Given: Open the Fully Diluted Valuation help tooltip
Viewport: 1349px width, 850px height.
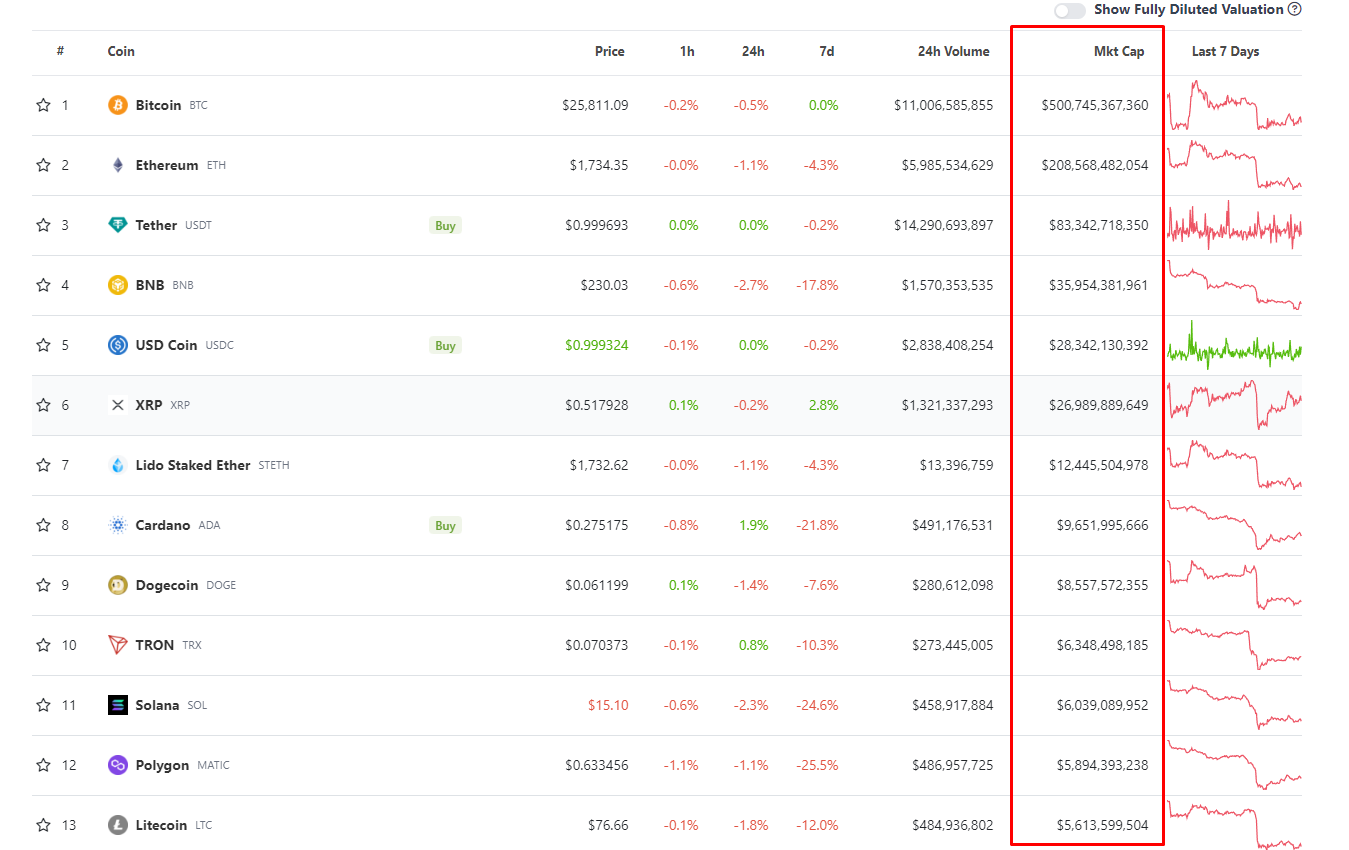Looking at the screenshot, I should coord(1291,9).
